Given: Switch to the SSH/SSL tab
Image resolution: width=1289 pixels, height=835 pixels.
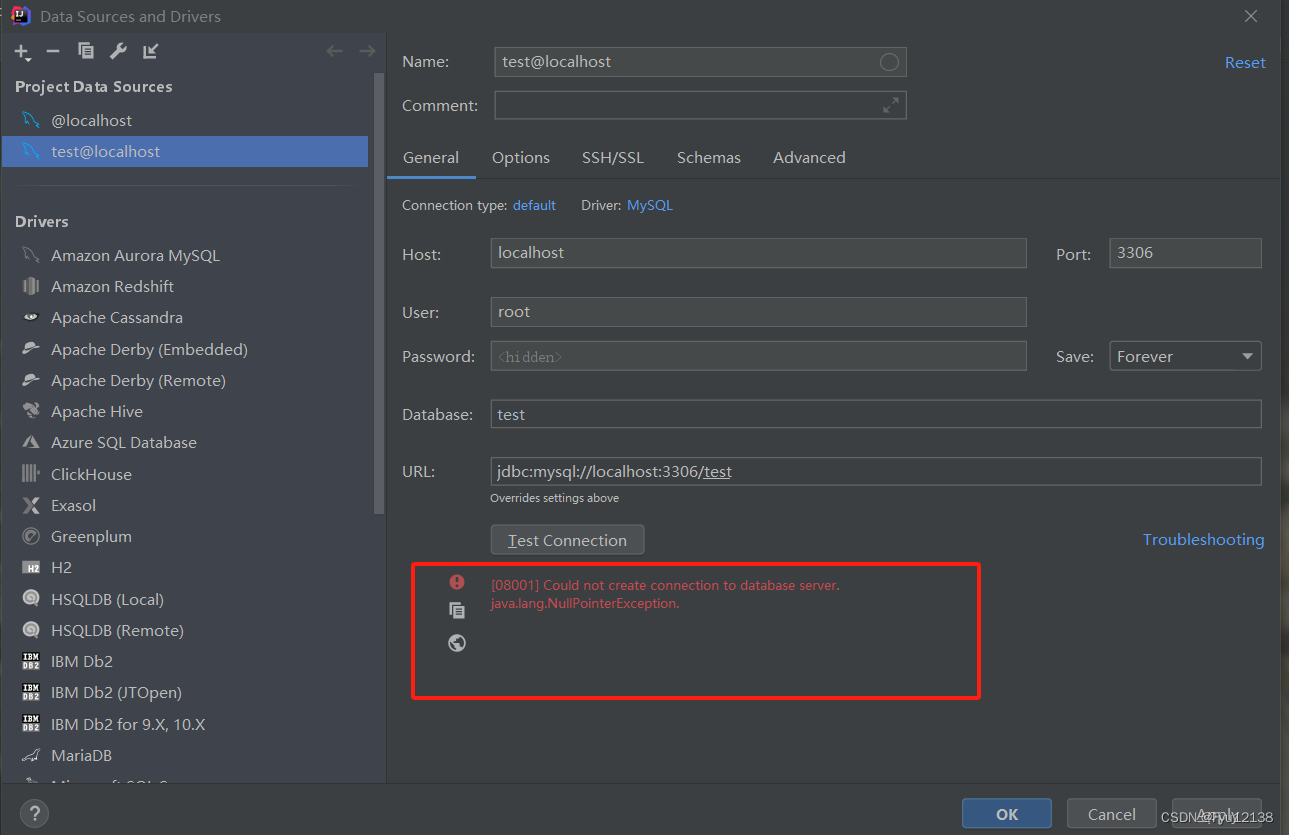Looking at the screenshot, I should point(613,158).
